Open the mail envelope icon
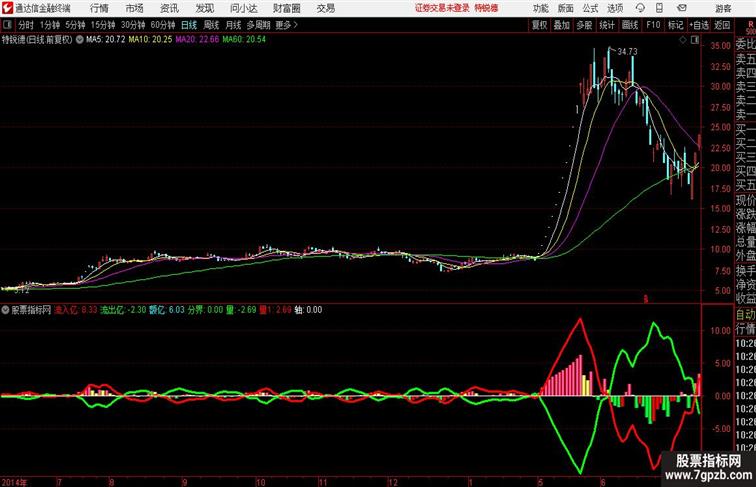The height and width of the screenshot is (487, 756). (682, 8)
